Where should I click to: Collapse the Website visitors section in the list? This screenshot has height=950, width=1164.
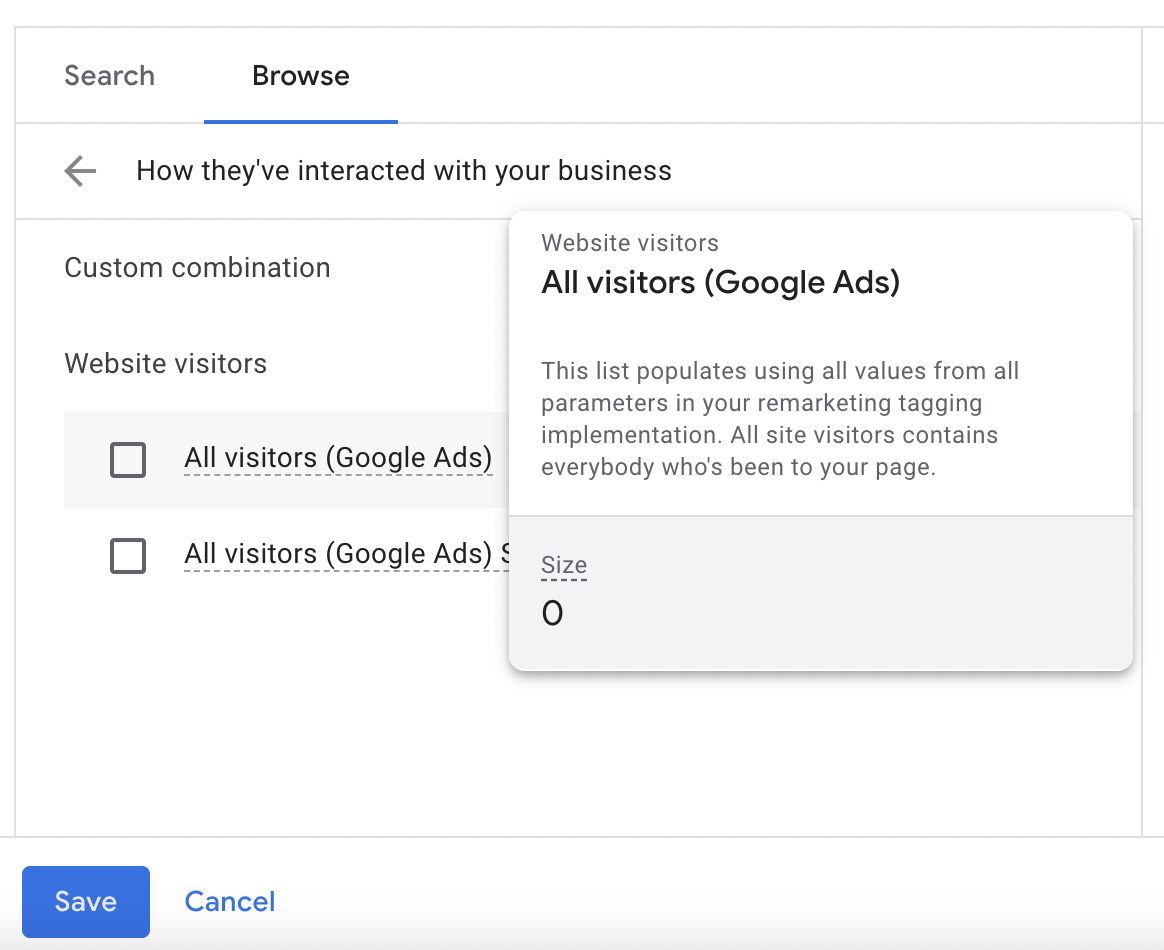pos(165,363)
